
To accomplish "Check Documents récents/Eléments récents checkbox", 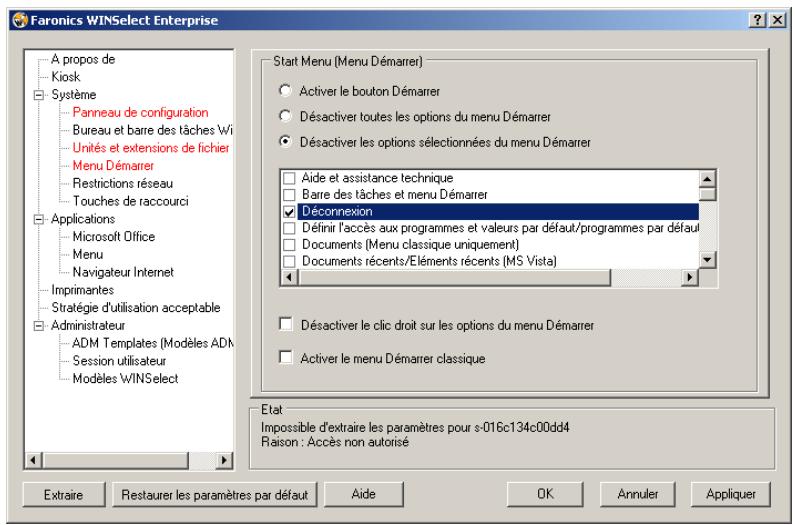I will click(x=289, y=261).
